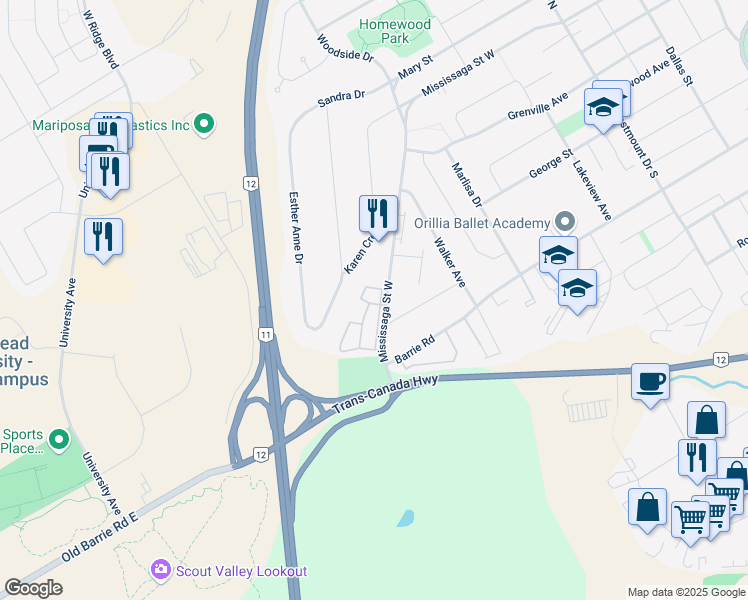Click the school marker near Grenville Ave

tap(603, 107)
